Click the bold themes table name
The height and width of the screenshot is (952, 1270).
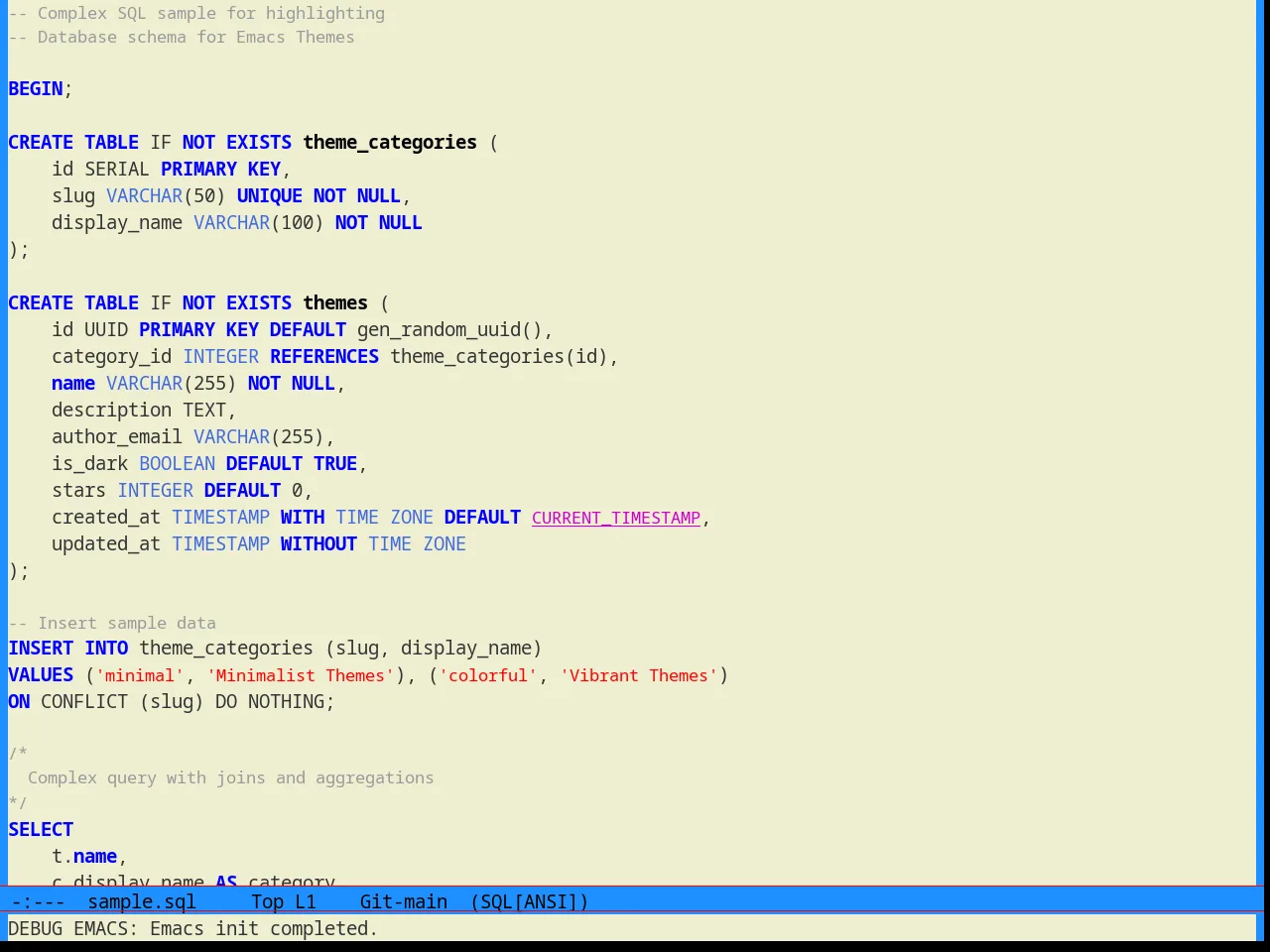[335, 303]
